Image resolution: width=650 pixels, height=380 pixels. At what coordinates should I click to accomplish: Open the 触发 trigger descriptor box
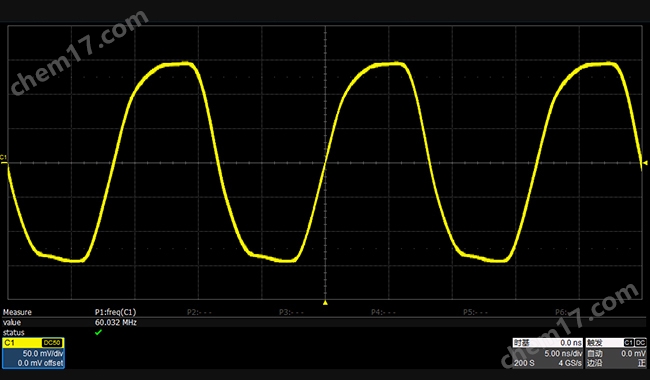point(616,353)
